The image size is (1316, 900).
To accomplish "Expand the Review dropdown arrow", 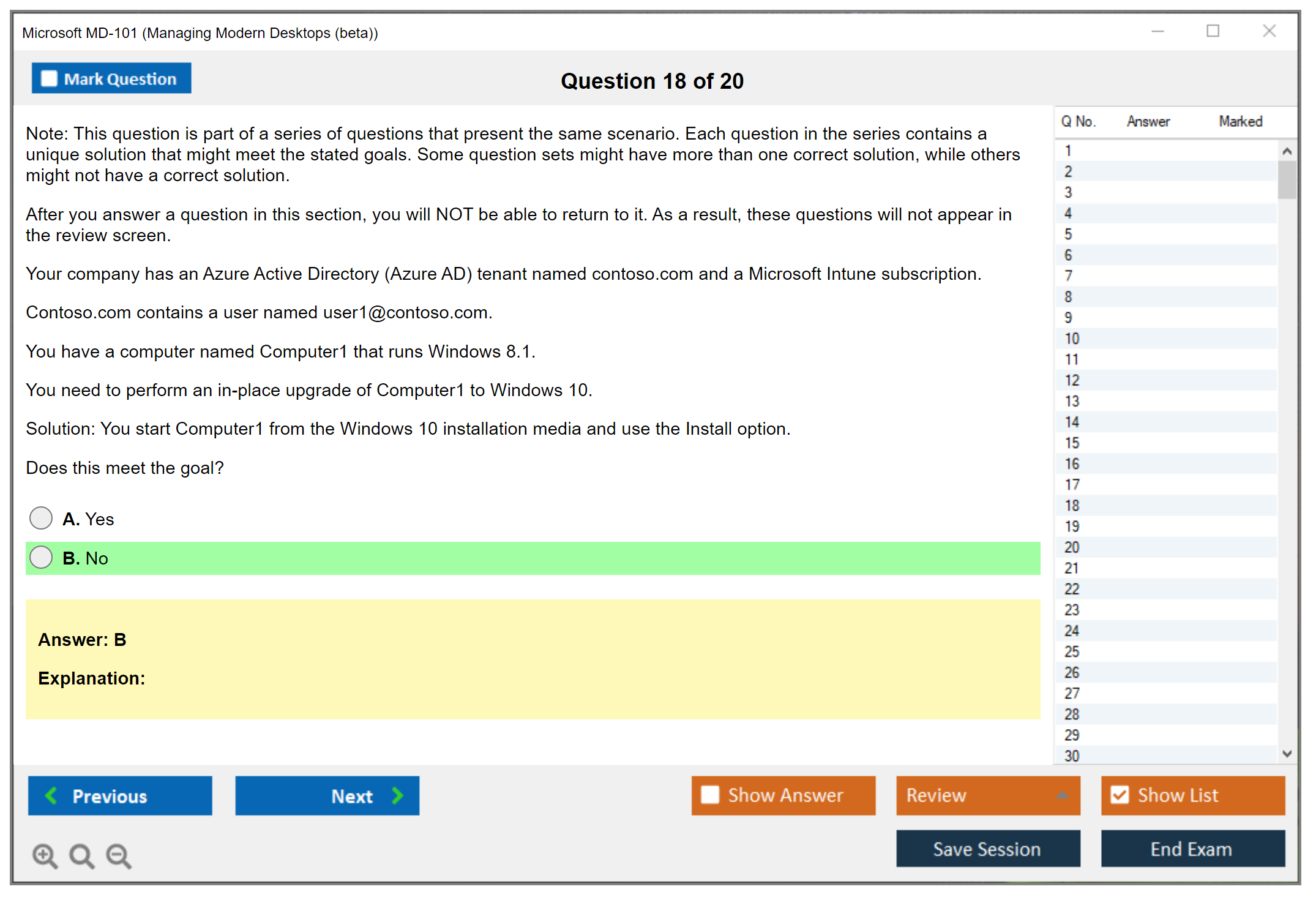I will coord(1062,795).
